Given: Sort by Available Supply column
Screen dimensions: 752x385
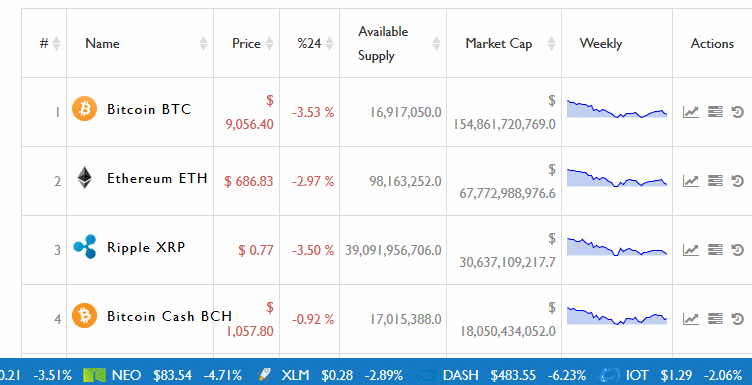Looking at the screenshot, I should [393, 43].
